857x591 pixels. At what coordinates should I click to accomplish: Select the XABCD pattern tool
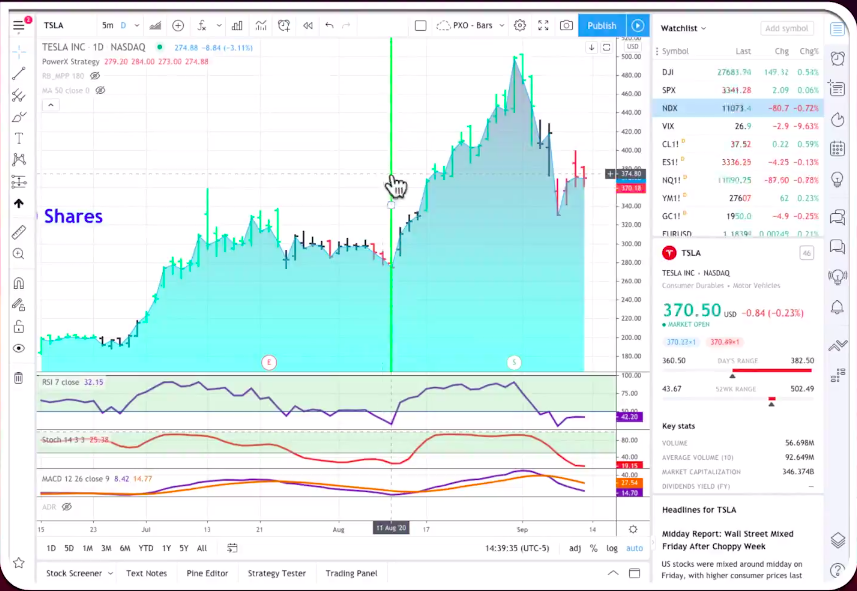(x=19, y=160)
